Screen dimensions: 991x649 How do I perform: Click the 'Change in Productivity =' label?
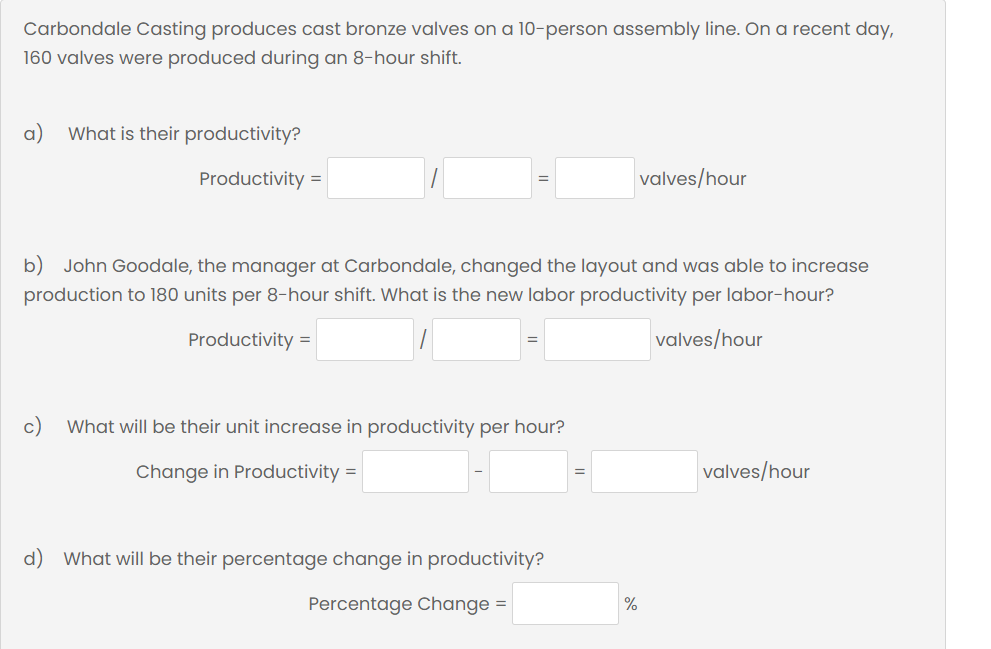click(x=246, y=472)
